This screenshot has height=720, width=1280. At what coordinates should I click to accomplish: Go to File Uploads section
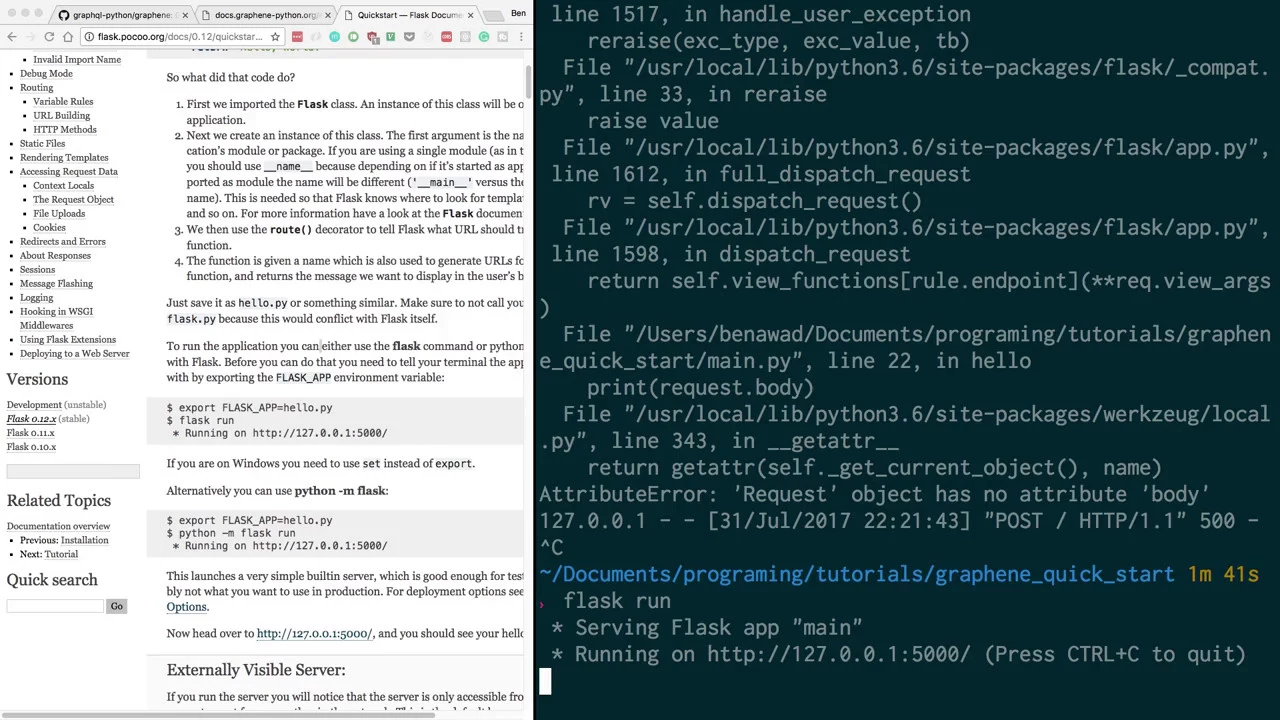[59, 214]
